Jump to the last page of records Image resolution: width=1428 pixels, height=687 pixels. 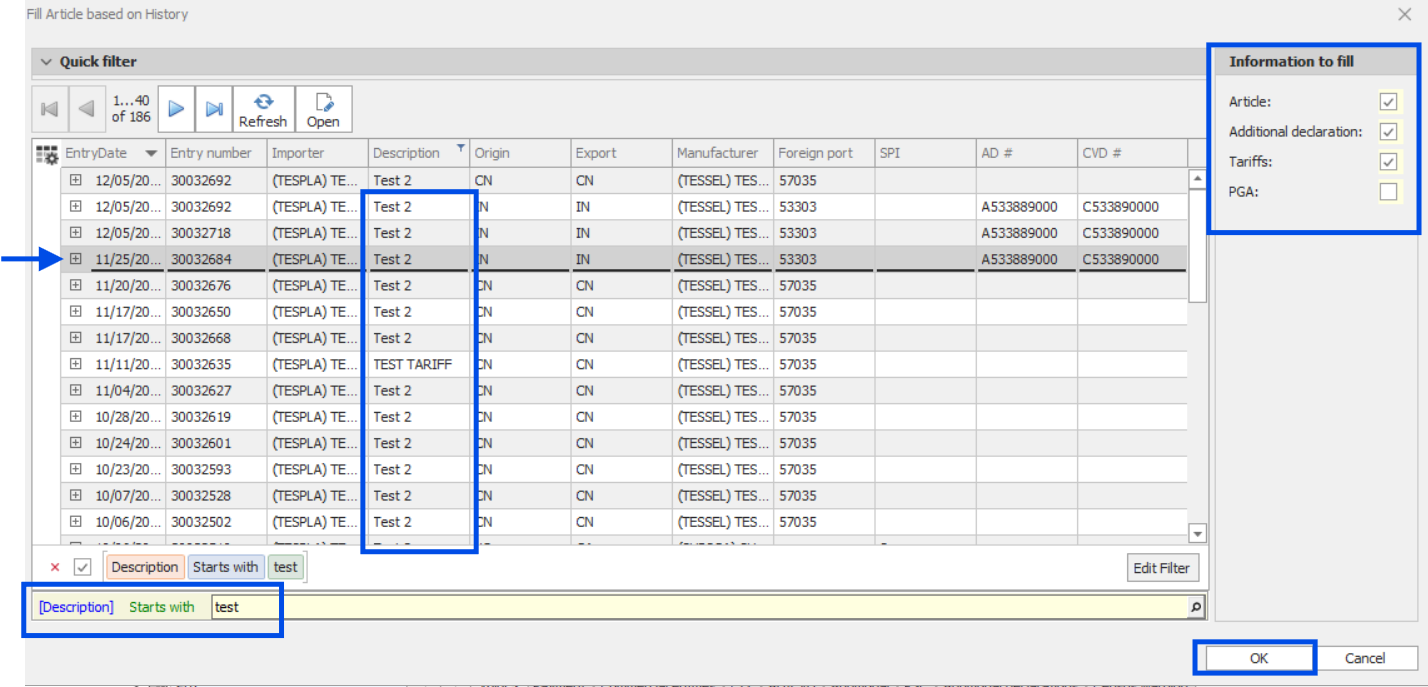tap(213, 108)
